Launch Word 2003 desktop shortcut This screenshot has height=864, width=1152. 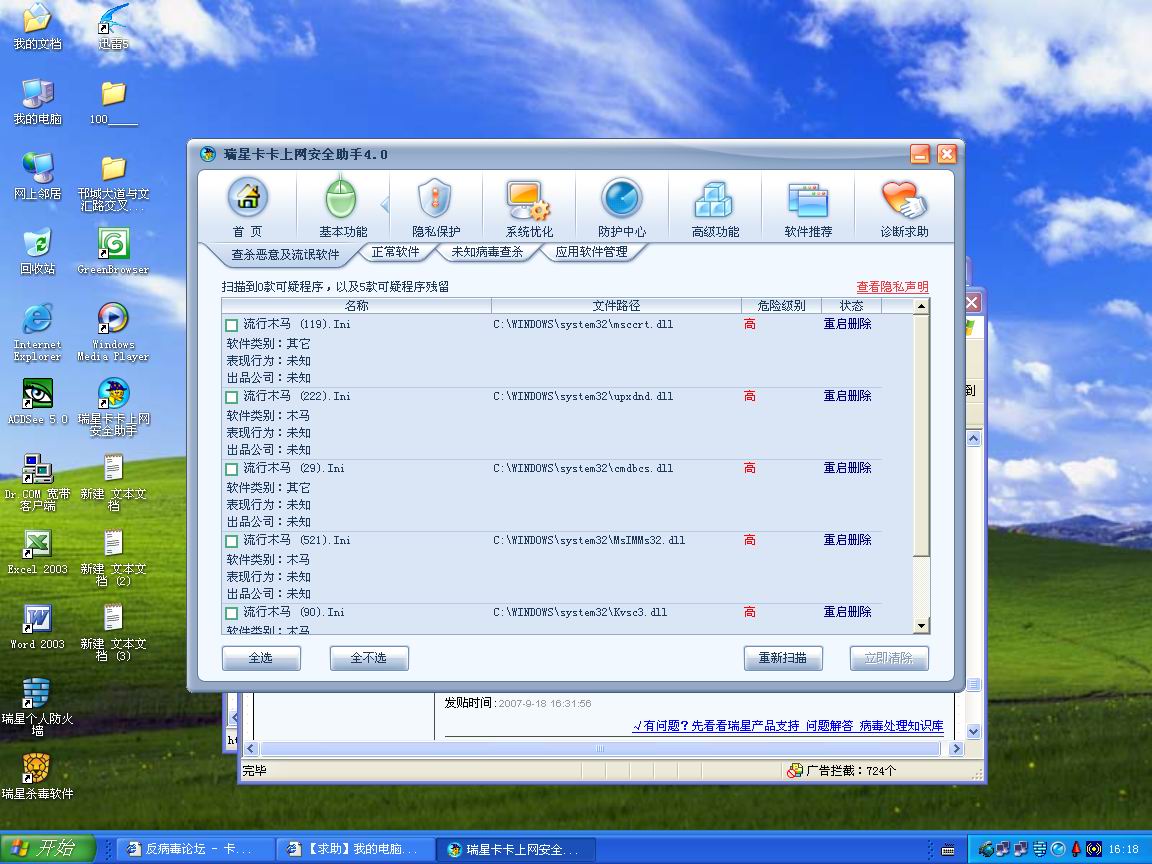tap(37, 627)
